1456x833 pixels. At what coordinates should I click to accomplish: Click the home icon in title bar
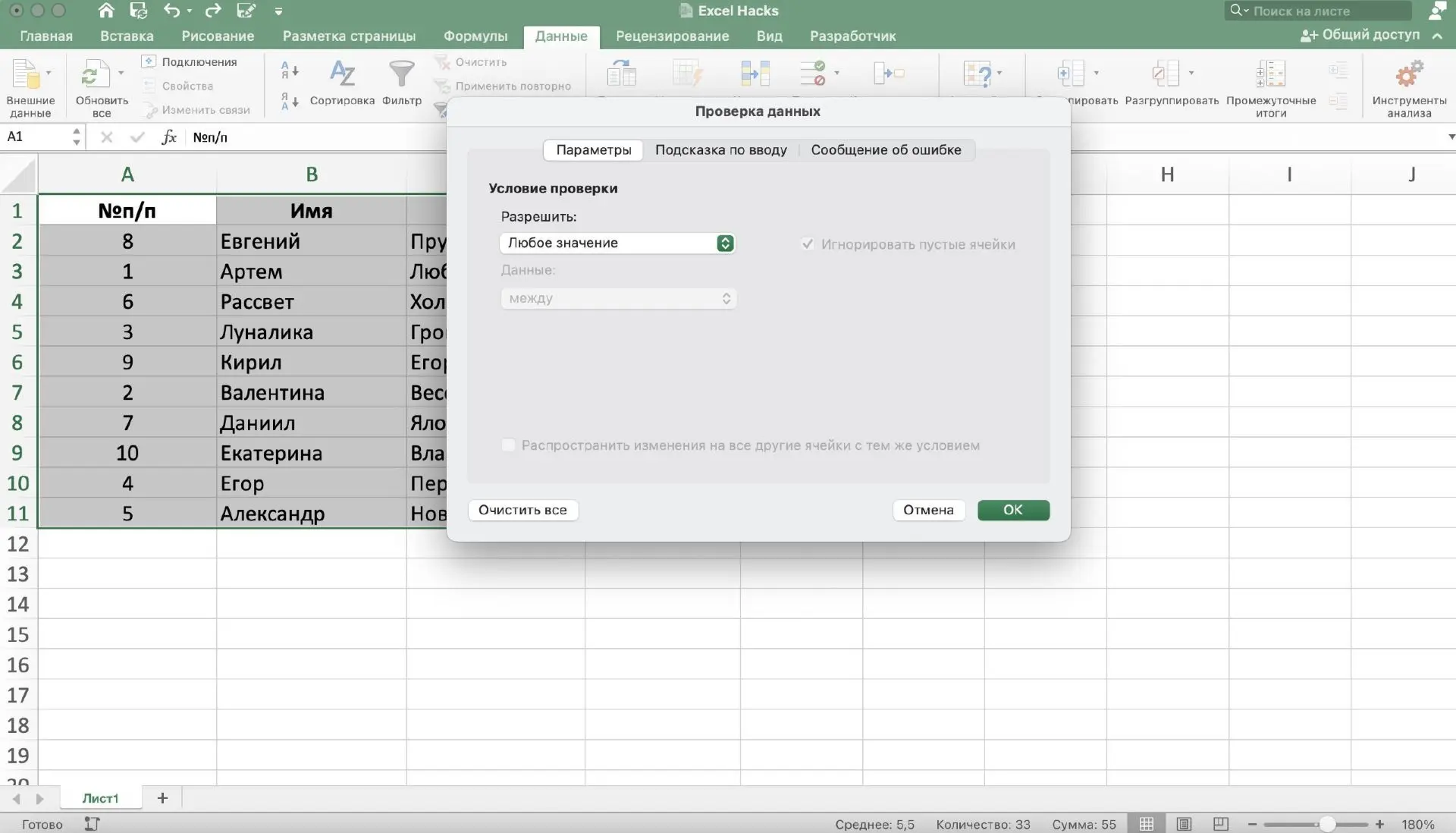106,11
